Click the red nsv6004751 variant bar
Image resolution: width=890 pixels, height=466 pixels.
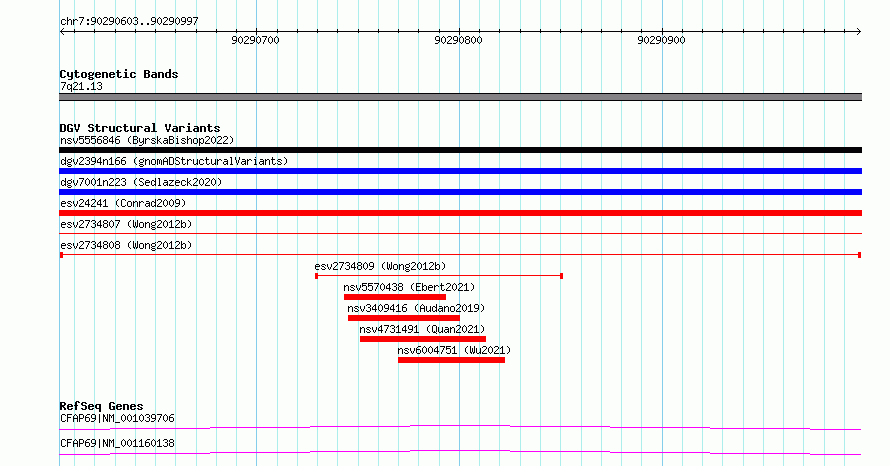[451, 360]
